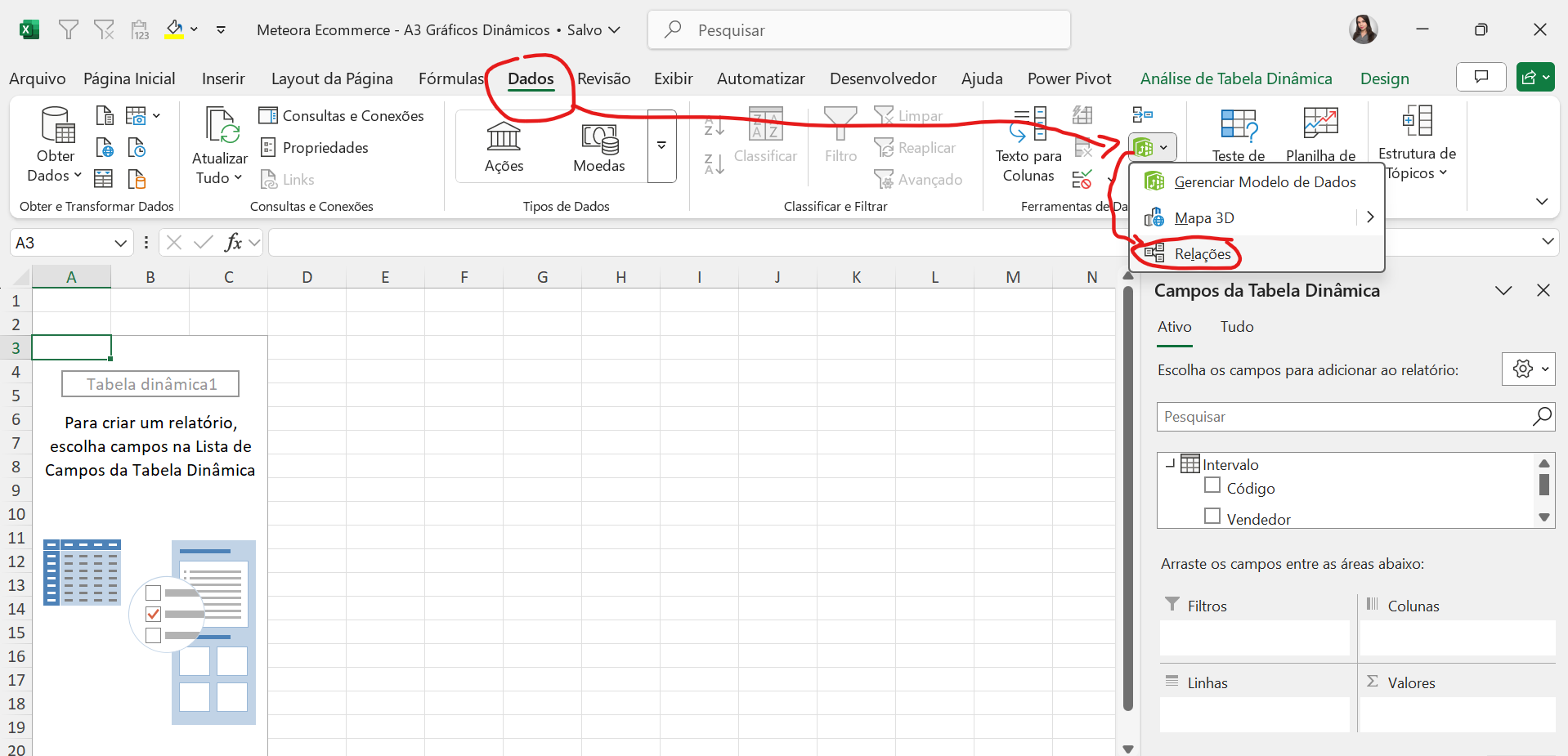Click the From Web globe icon
Image resolution: width=1568 pixels, height=756 pixels.
point(105,147)
